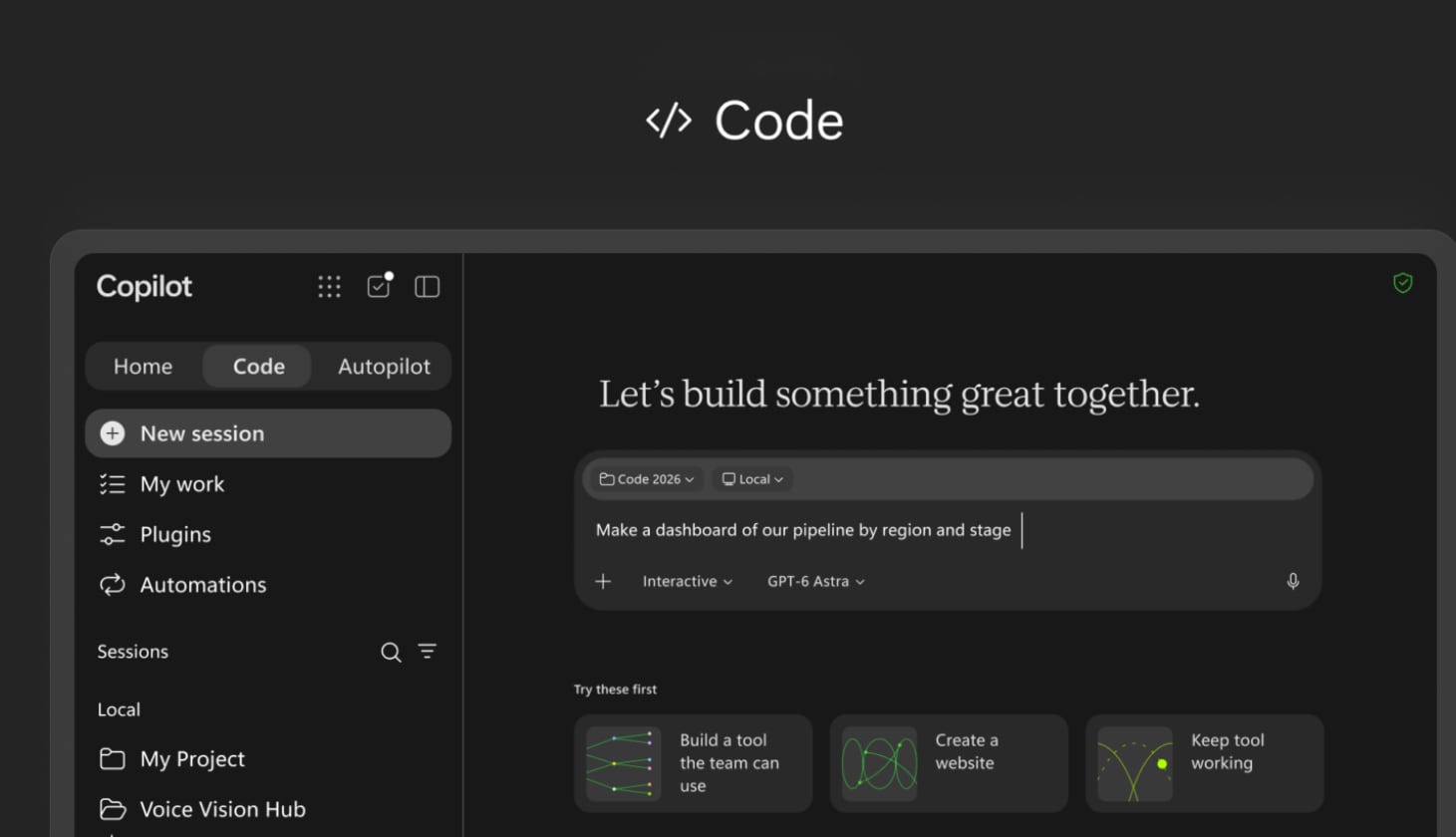This screenshot has height=837, width=1456.
Task: Open the Code 2026 folder dropdown
Action: 647,479
